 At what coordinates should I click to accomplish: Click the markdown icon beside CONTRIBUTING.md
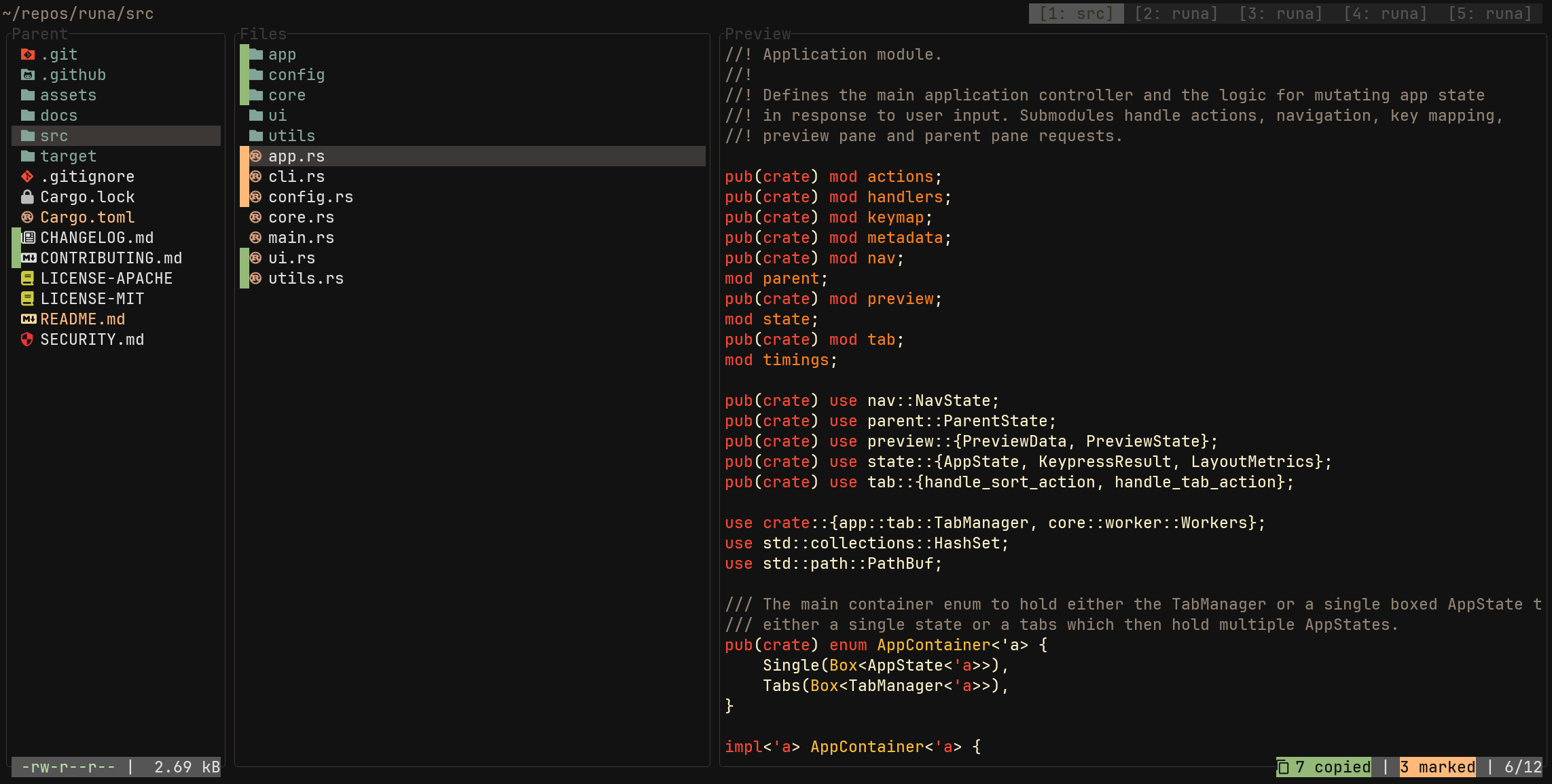coord(29,258)
